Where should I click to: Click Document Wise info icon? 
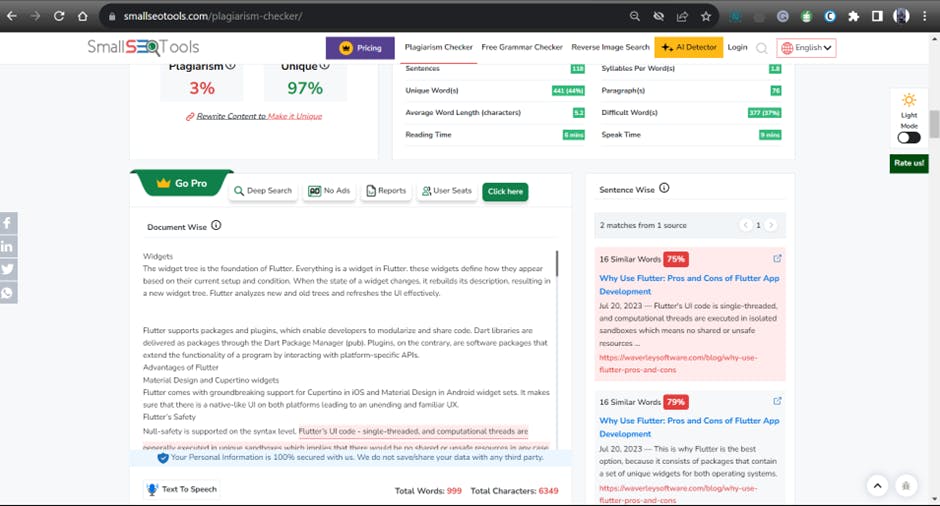pos(216,225)
